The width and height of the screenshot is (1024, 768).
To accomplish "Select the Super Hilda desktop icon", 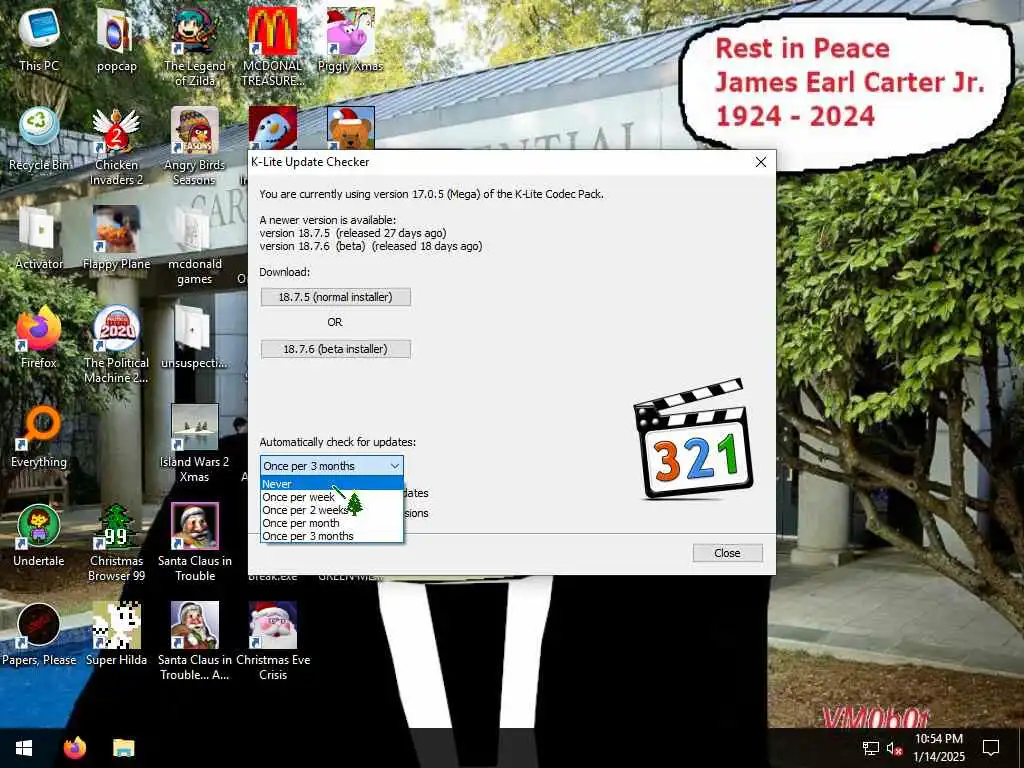I will (116, 633).
